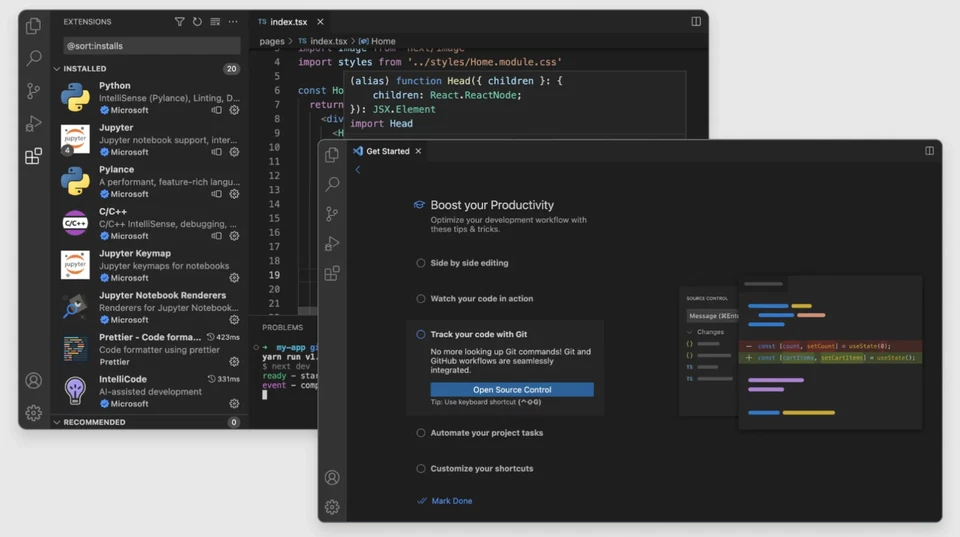960x537 pixels.
Task: Split the index.tsx editor
Action: [696, 21]
